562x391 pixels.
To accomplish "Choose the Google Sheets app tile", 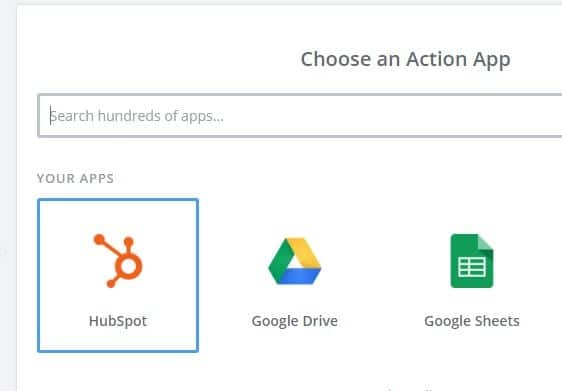I will click(x=472, y=275).
